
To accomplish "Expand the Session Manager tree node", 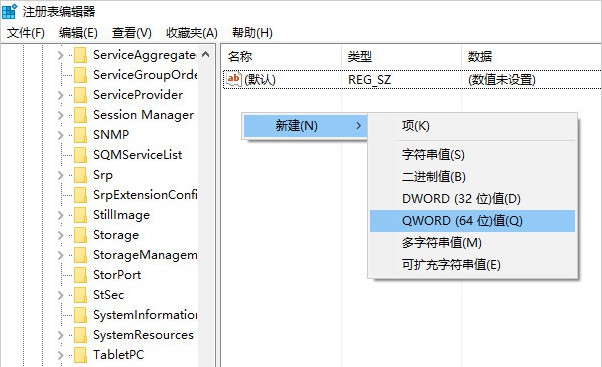I will click(x=60, y=115).
